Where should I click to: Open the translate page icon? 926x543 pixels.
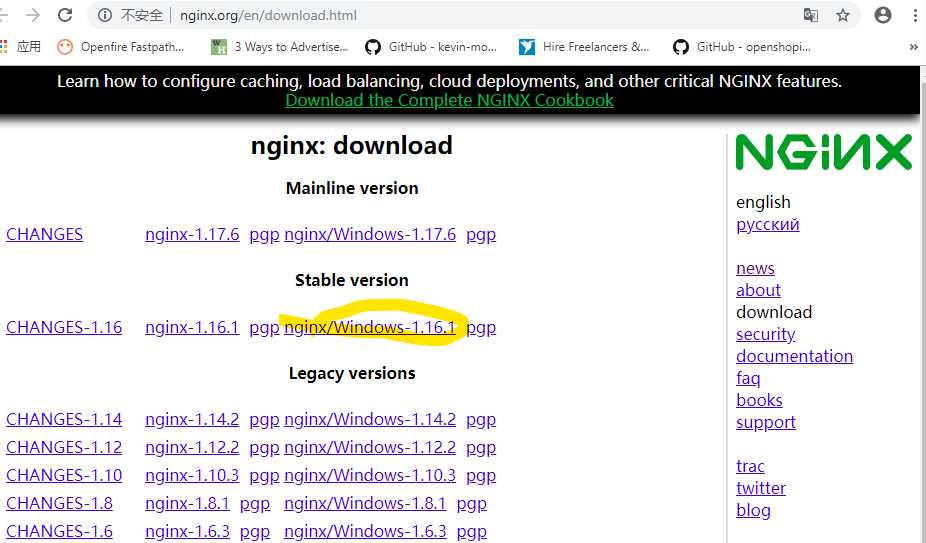[811, 15]
